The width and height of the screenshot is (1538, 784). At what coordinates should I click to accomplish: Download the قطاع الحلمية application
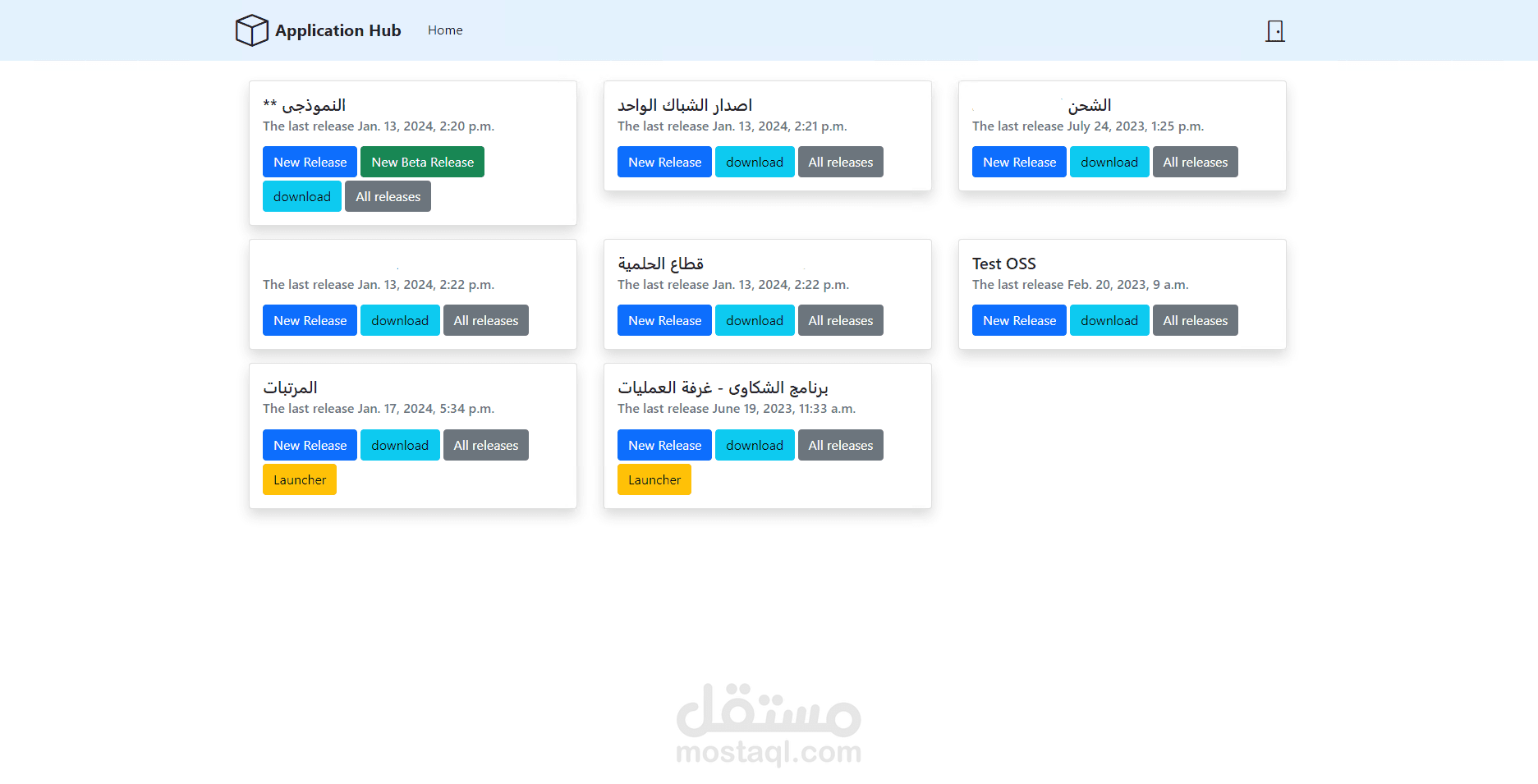tap(755, 320)
